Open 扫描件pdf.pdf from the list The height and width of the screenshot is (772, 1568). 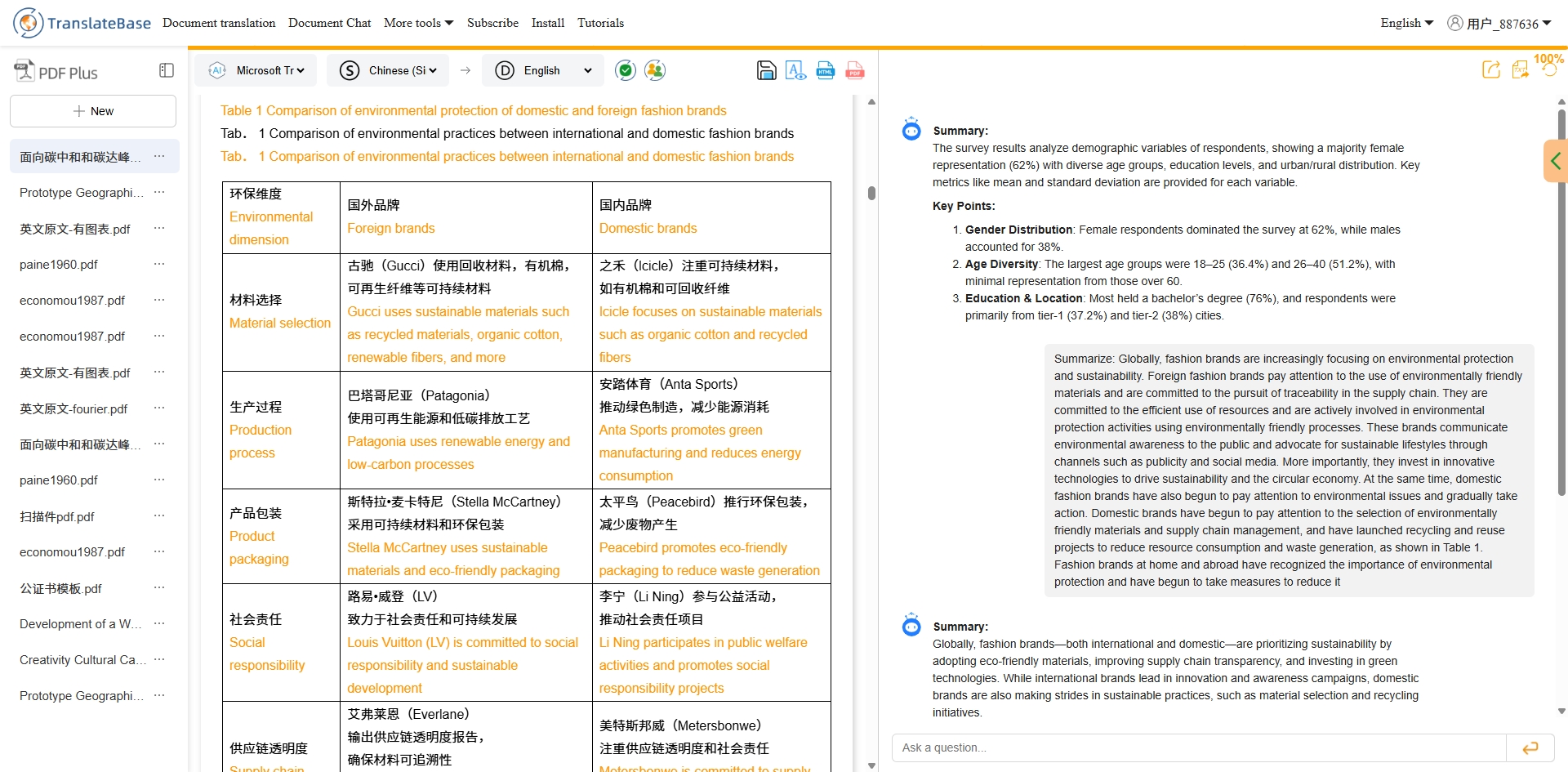pyautogui.click(x=57, y=516)
